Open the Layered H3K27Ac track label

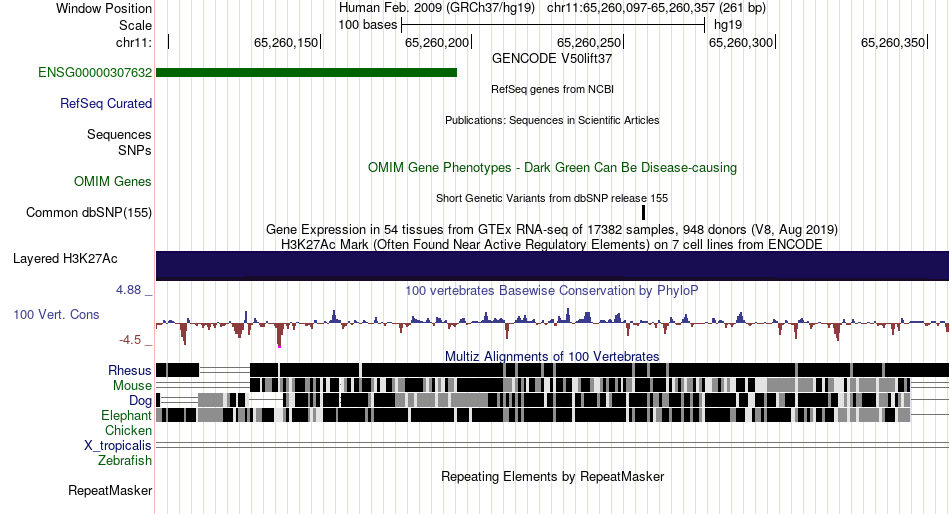(x=65, y=259)
